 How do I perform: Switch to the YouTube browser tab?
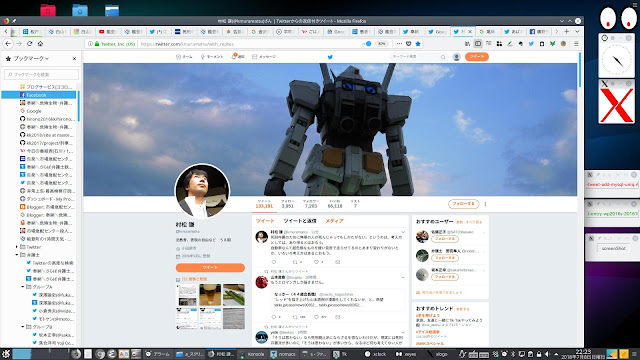[108, 31]
